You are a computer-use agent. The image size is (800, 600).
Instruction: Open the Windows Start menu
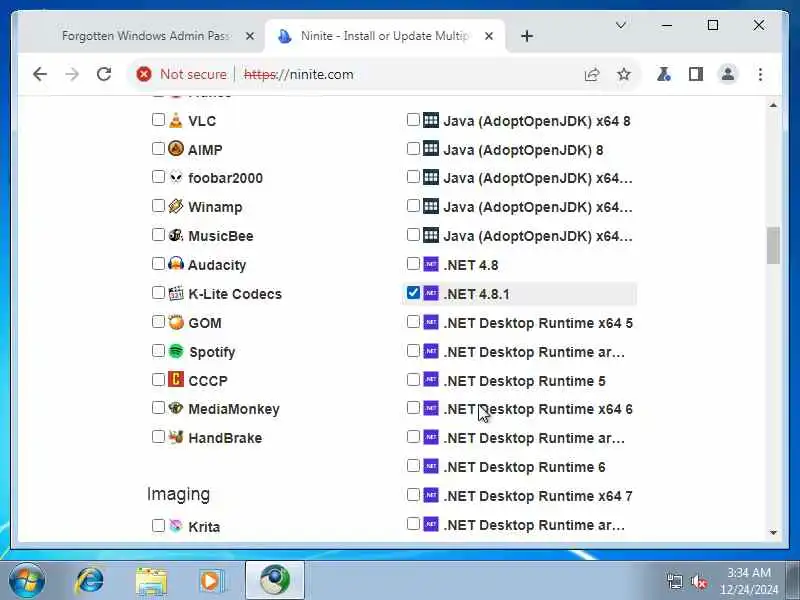[x=27, y=581]
